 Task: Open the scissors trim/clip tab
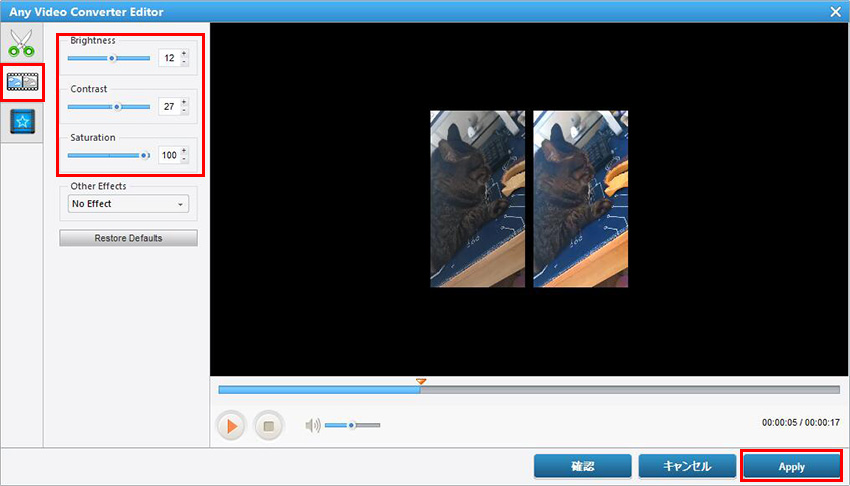(21, 44)
